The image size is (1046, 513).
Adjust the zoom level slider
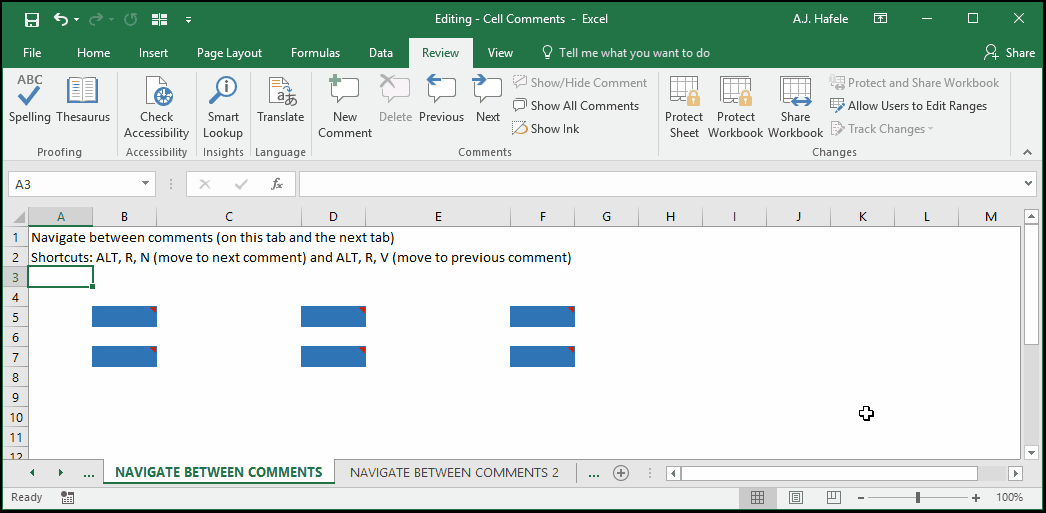coord(919,497)
